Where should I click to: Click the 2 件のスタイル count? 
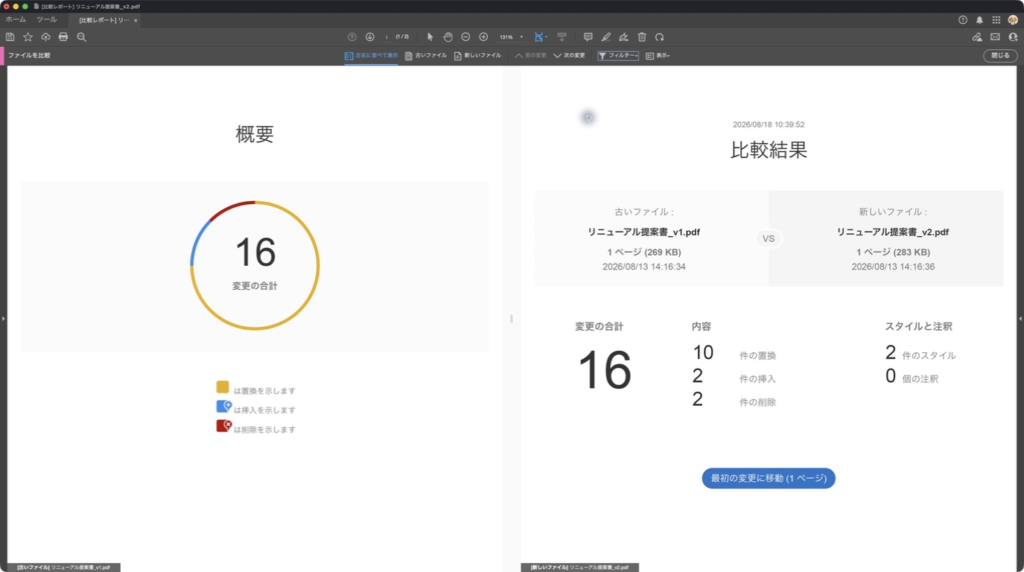(x=920, y=353)
